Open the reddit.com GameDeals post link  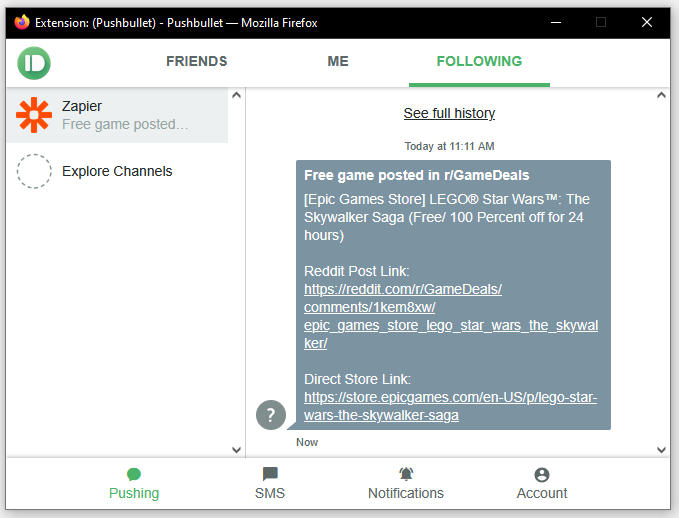click(451, 316)
